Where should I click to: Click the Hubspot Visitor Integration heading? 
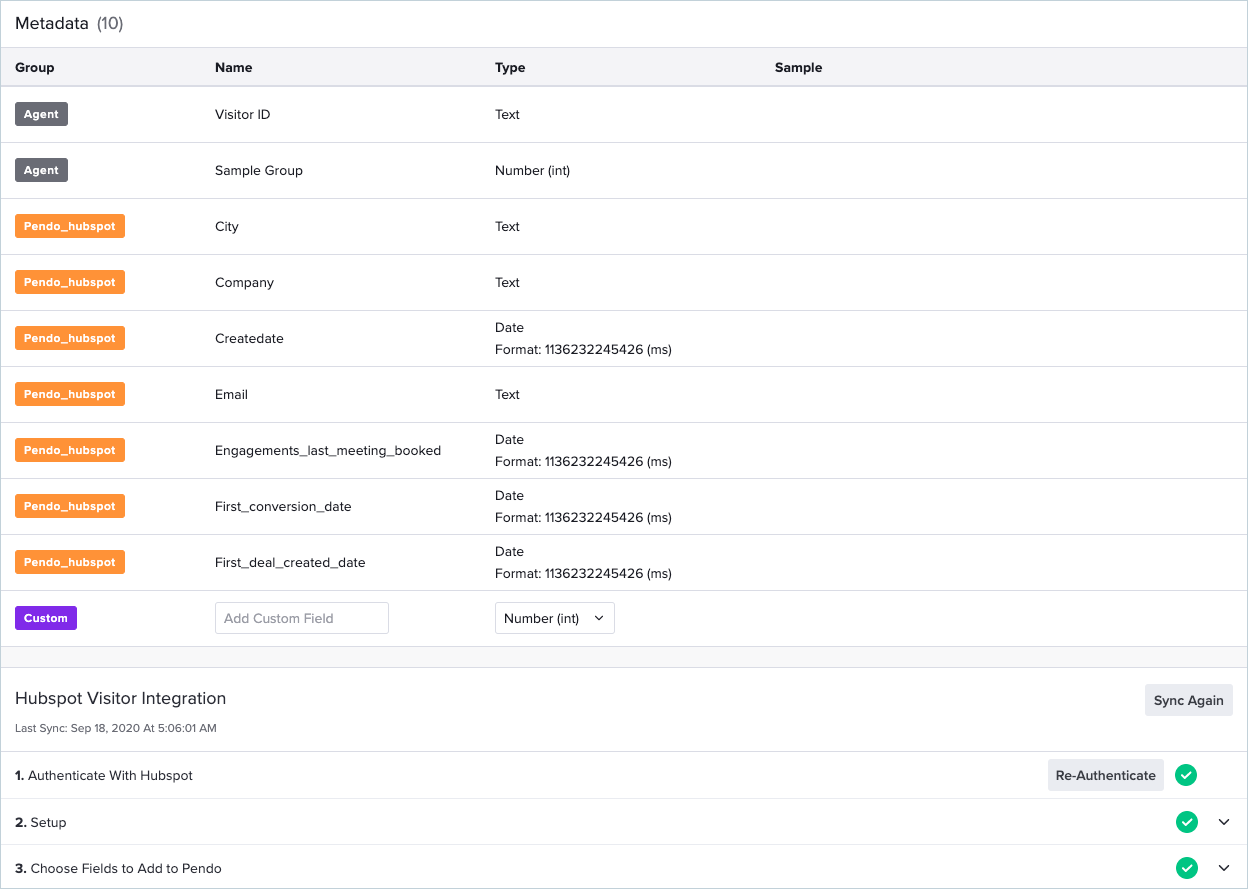121,698
